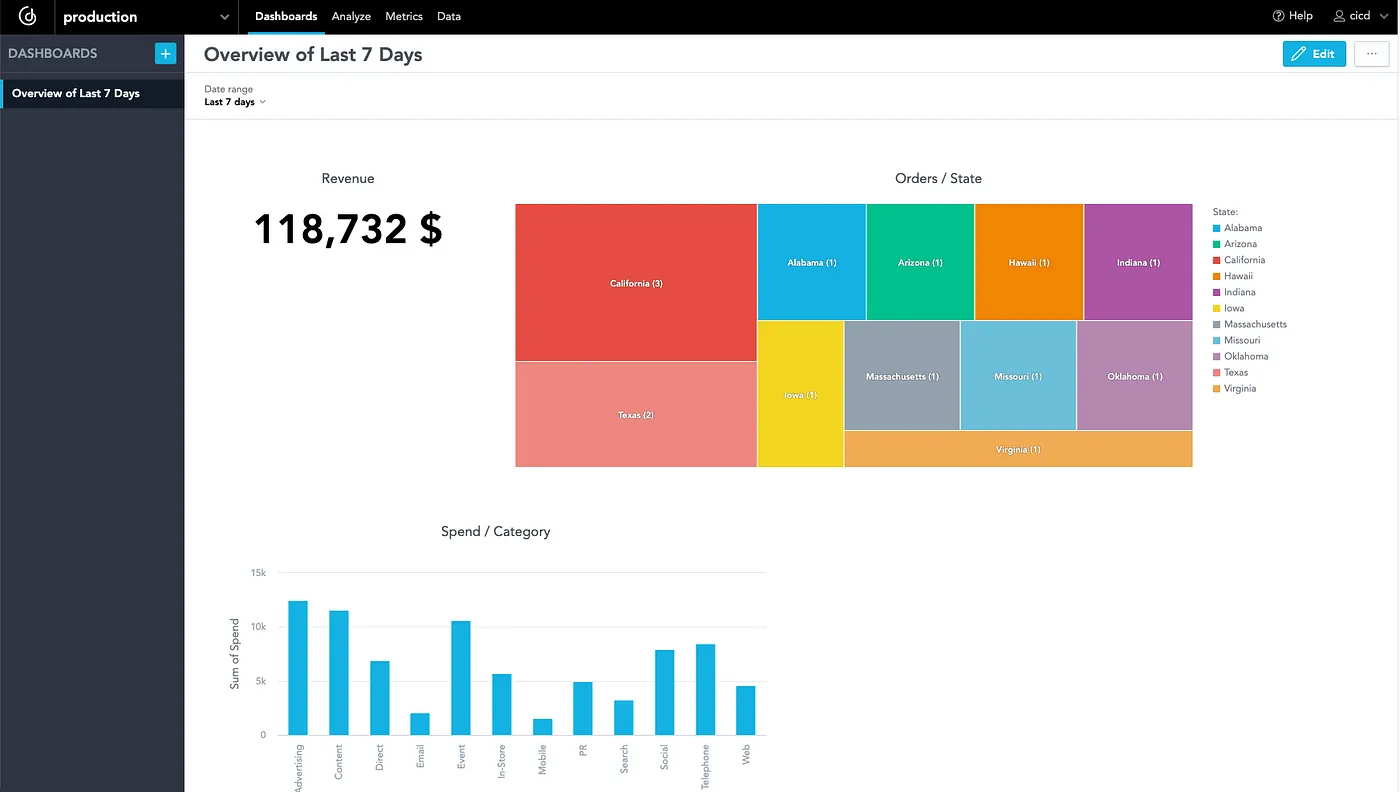Click the Texas (2) treemap tile

click(x=636, y=414)
